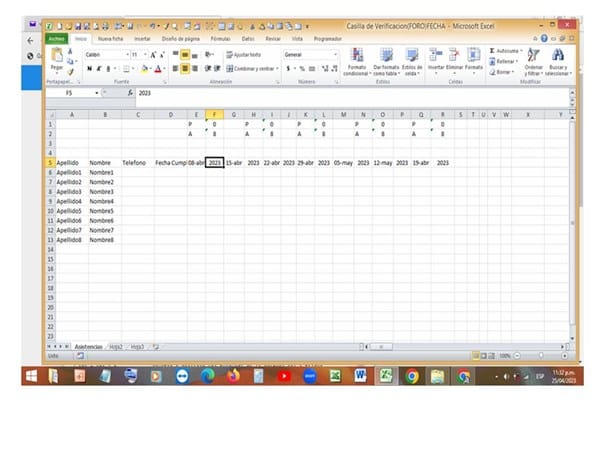600x450 pixels.
Task: Open Ordenar y filtrar menu
Action: click(533, 62)
